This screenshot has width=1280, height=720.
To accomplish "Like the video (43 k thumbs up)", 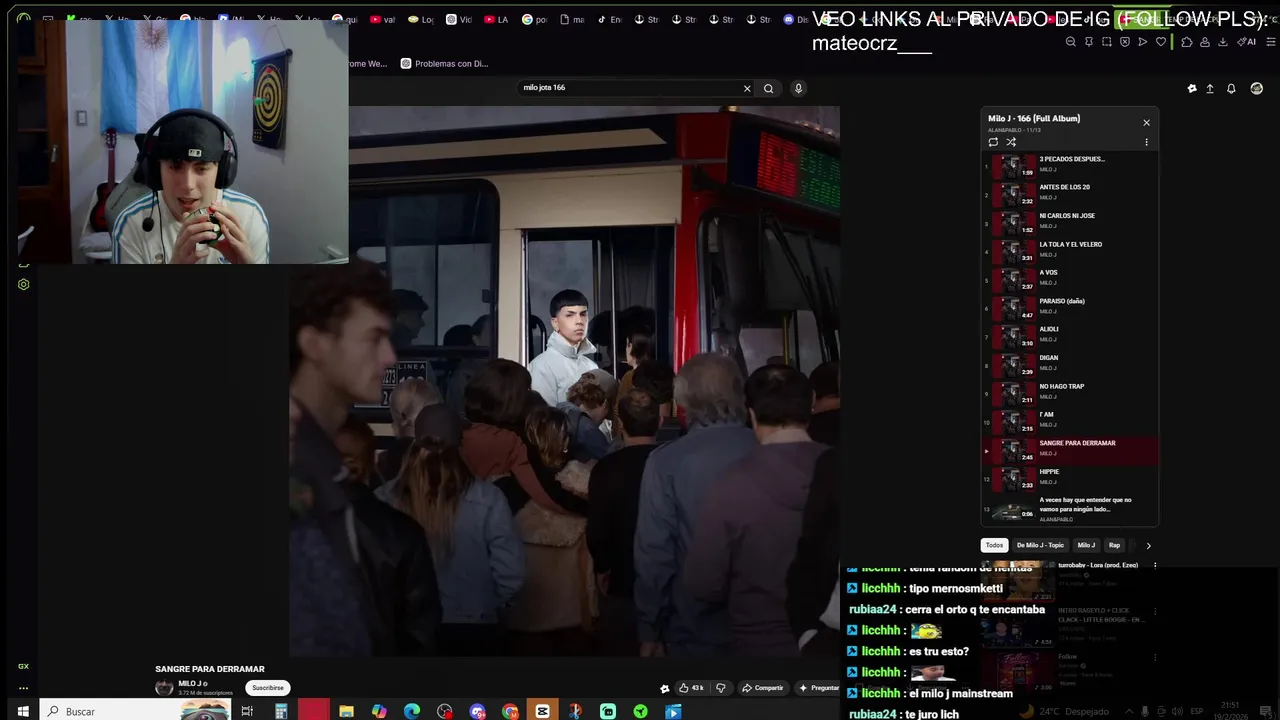I will pos(690,688).
